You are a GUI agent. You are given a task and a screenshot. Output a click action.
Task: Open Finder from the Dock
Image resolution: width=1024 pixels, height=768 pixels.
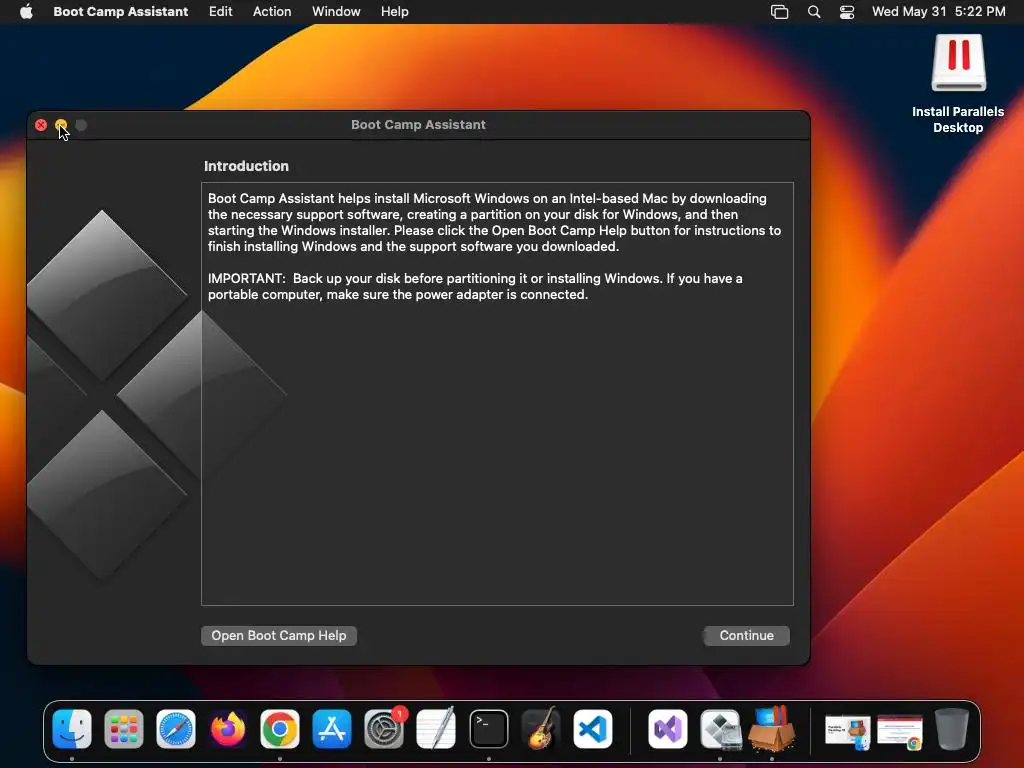(x=72, y=729)
